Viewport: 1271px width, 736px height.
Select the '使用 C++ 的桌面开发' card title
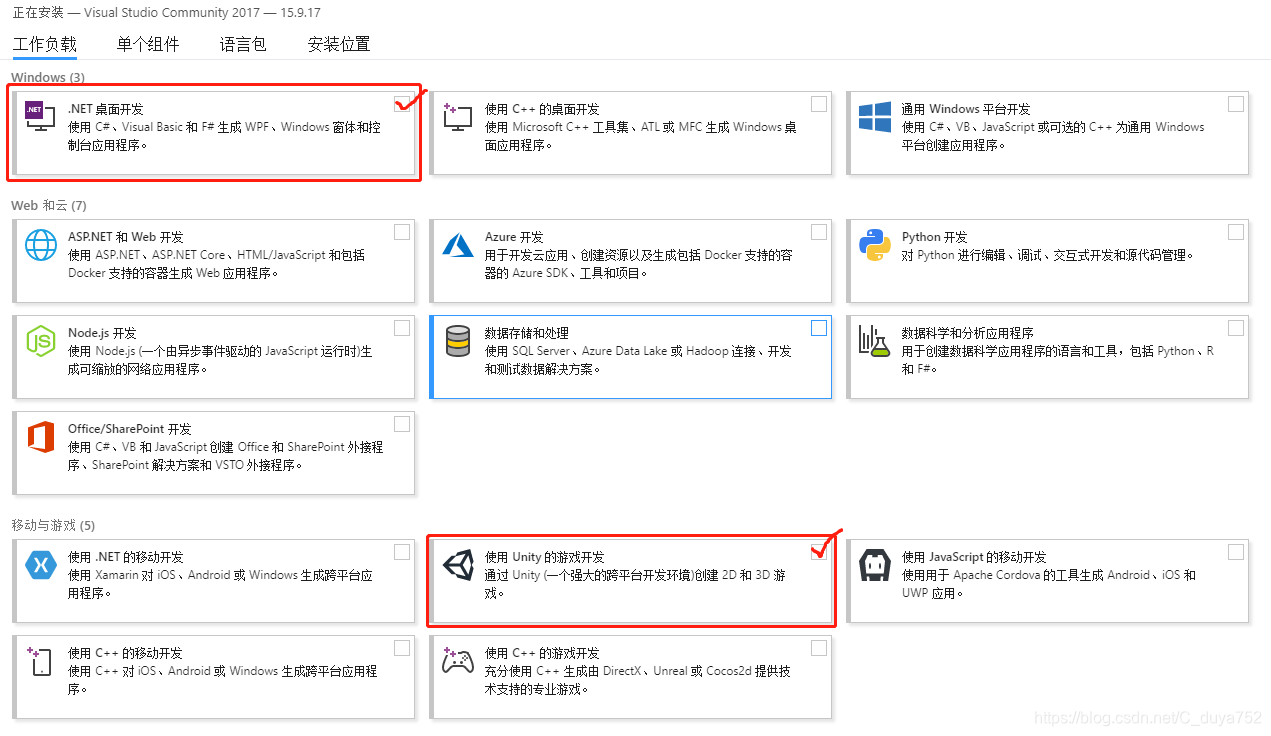pos(542,109)
